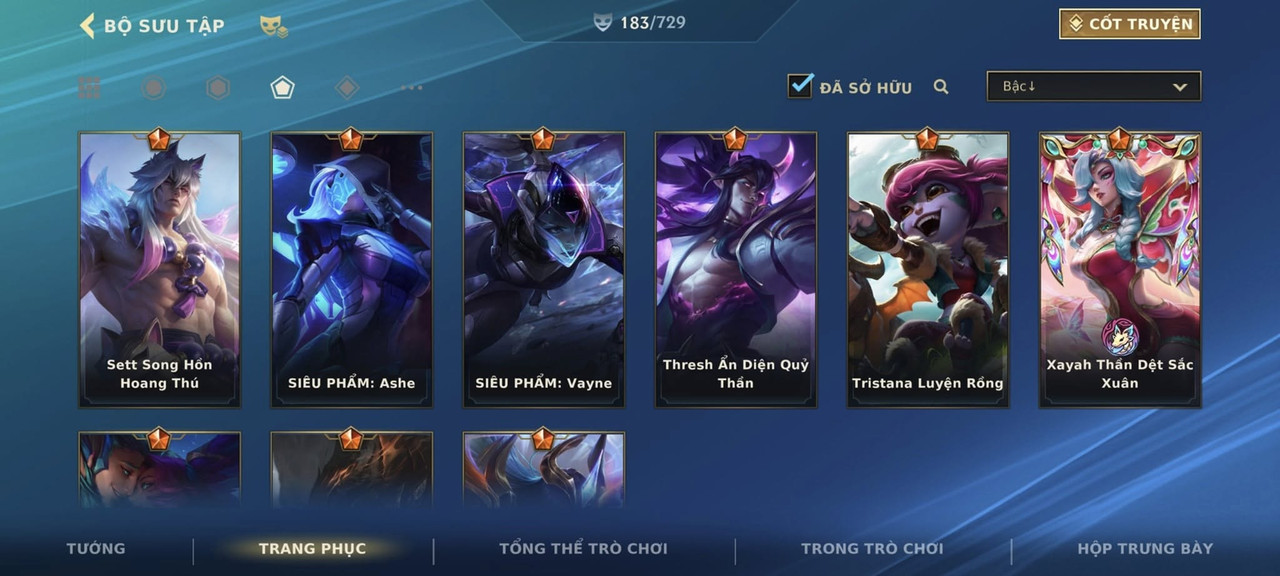Select the hexagon tier filter icon
The image size is (1280, 576).
point(218,88)
